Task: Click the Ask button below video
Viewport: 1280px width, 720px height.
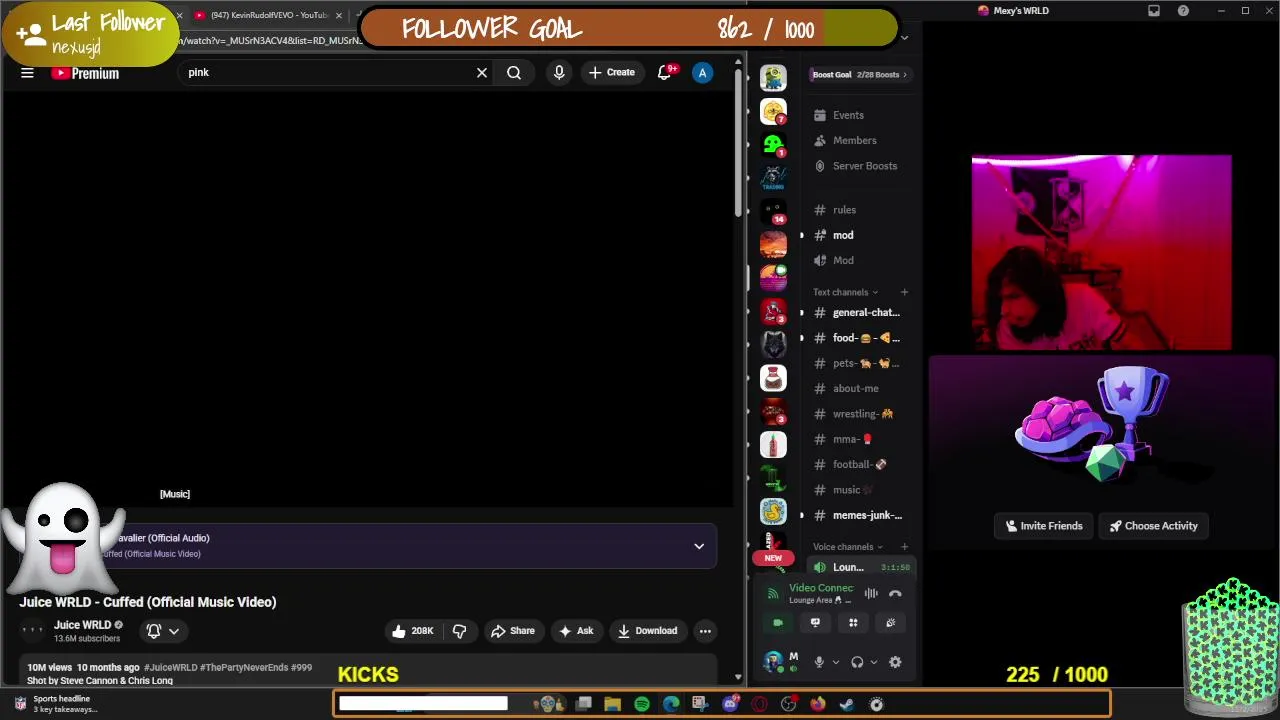Action: [576, 631]
